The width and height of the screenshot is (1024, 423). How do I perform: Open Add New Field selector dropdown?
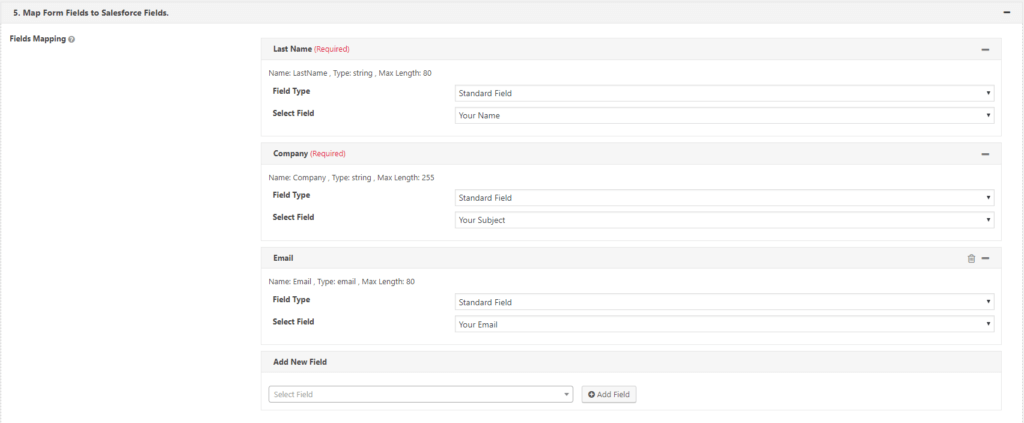click(x=421, y=394)
